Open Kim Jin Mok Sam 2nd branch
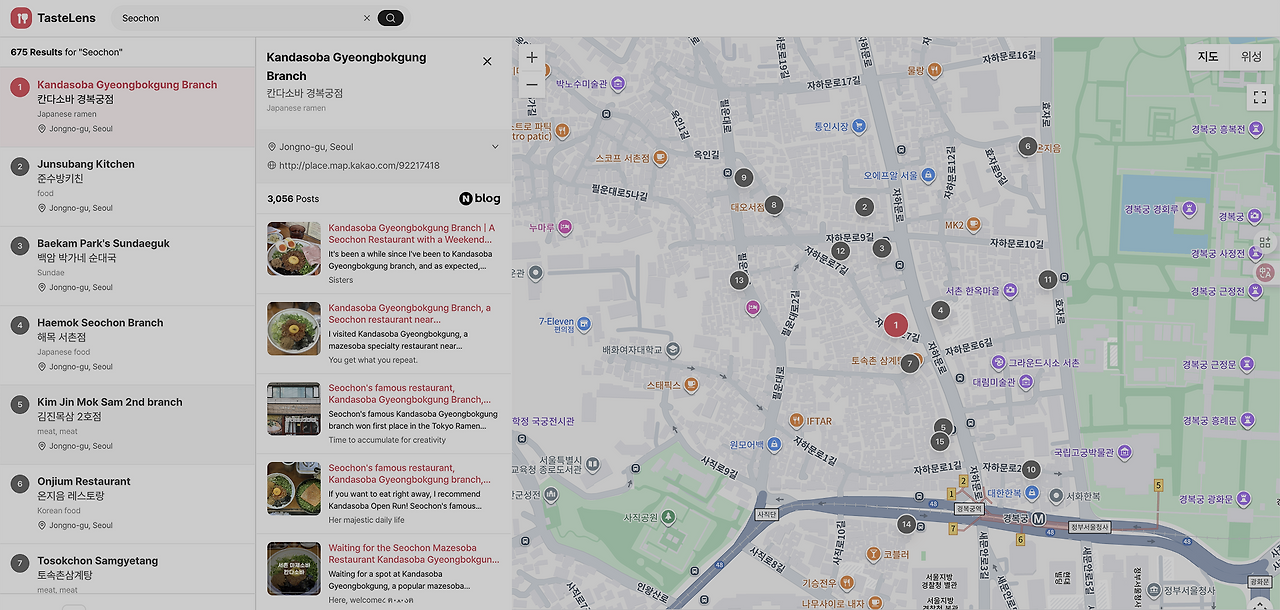 [128, 425]
